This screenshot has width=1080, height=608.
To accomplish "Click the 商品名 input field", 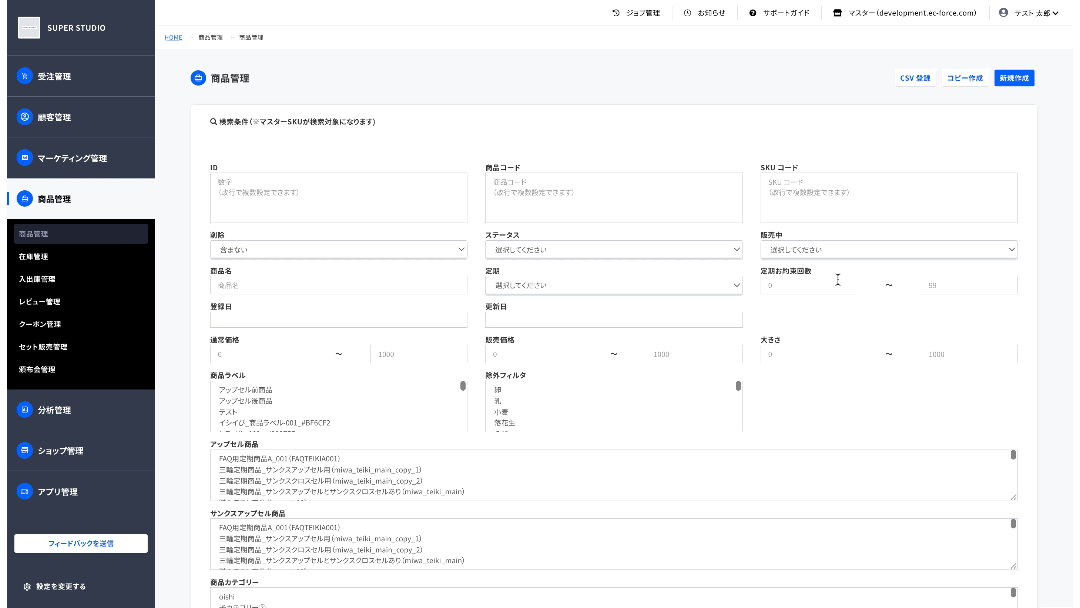I will 339,285.
